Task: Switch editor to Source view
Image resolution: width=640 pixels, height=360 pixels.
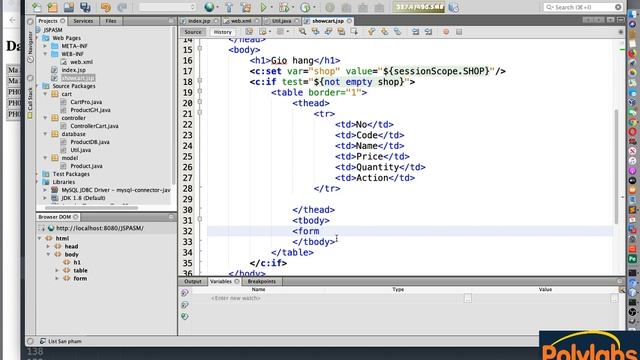Action: pyautogui.click(x=193, y=32)
